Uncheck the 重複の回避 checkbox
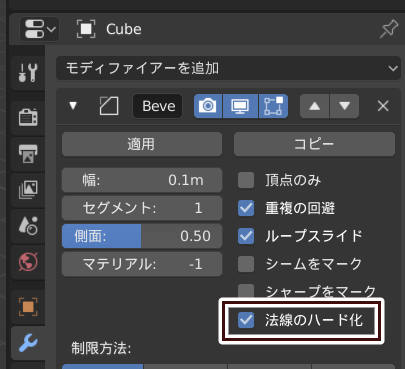This screenshot has width=405, height=369. [x=246, y=208]
